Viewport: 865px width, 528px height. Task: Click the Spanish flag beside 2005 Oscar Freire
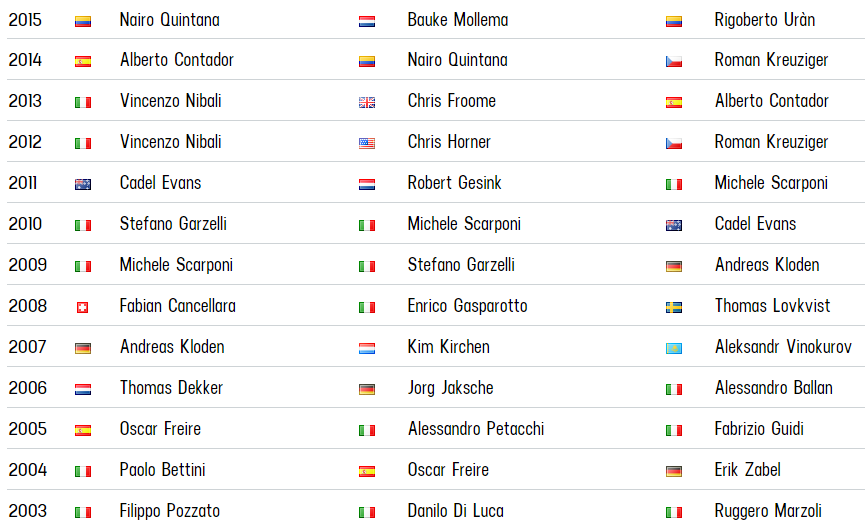pyautogui.click(x=83, y=430)
